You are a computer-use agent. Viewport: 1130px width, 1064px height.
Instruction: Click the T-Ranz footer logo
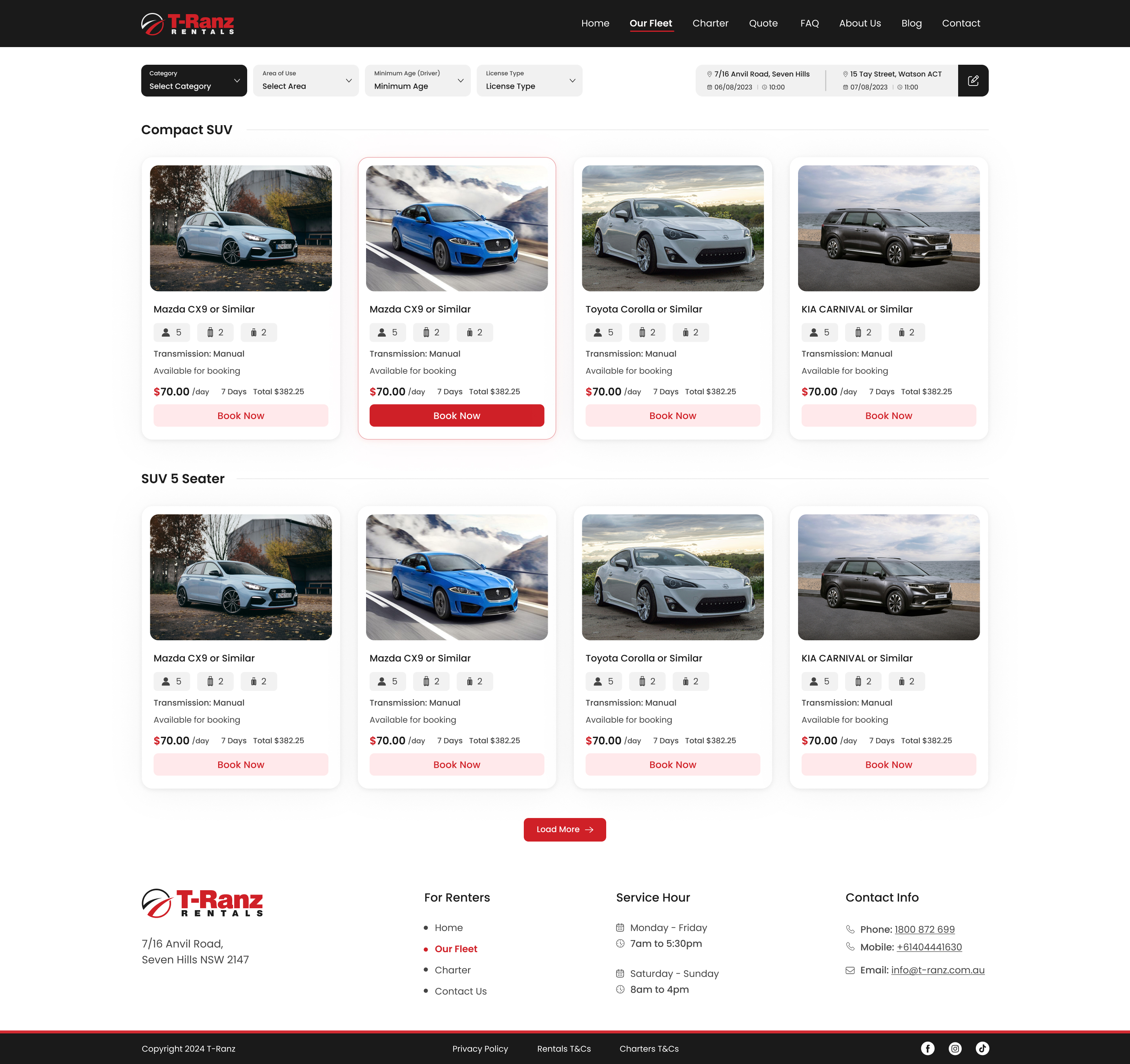[202, 903]
